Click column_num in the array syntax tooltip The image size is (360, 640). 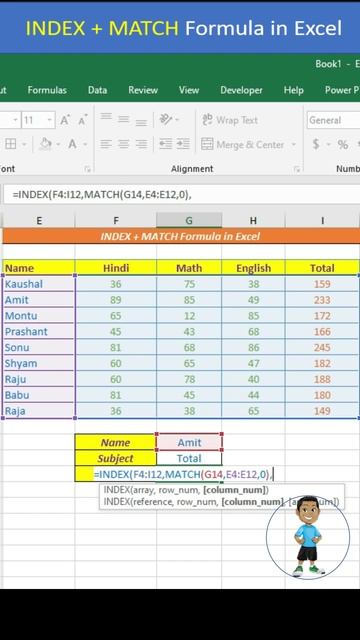[235, 490]
